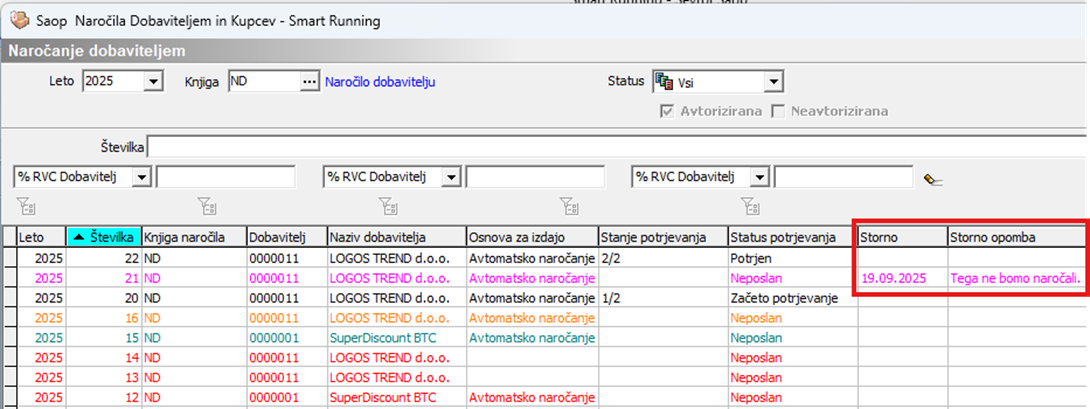Click filter icon above the Status potrjevanja column
1090x409 pixels.
(748, 205)
